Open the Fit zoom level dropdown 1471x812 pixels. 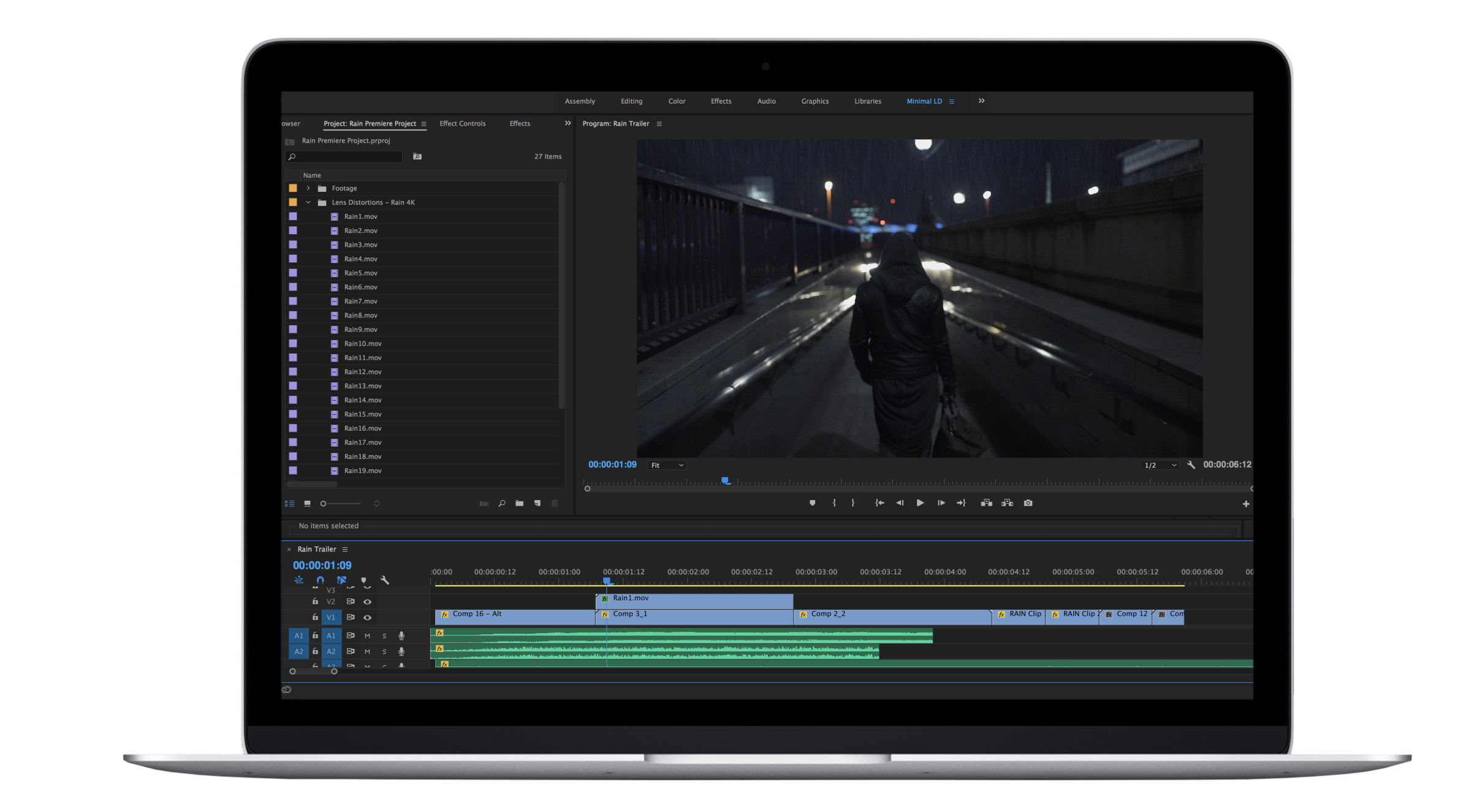[667, 466]
